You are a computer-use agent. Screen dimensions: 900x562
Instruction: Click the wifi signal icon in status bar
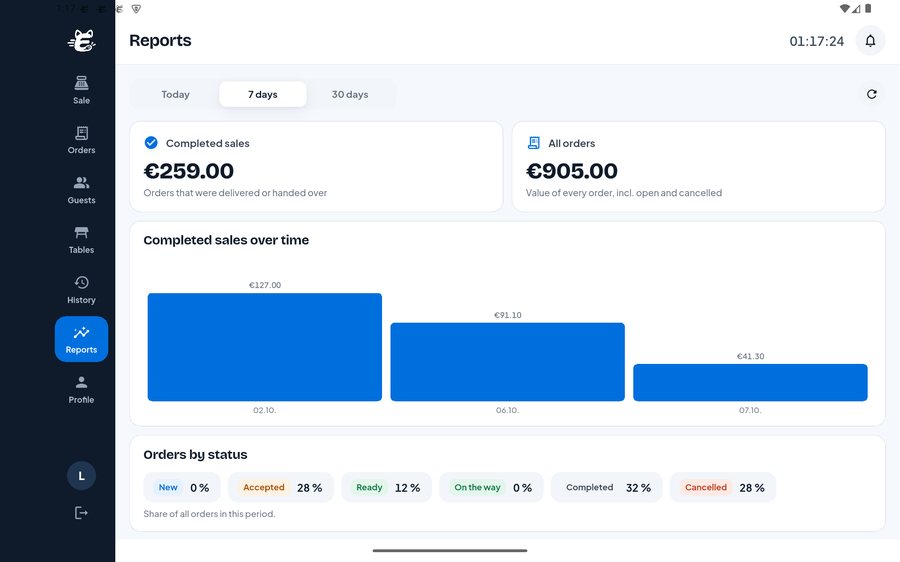[x=844, y=8]
